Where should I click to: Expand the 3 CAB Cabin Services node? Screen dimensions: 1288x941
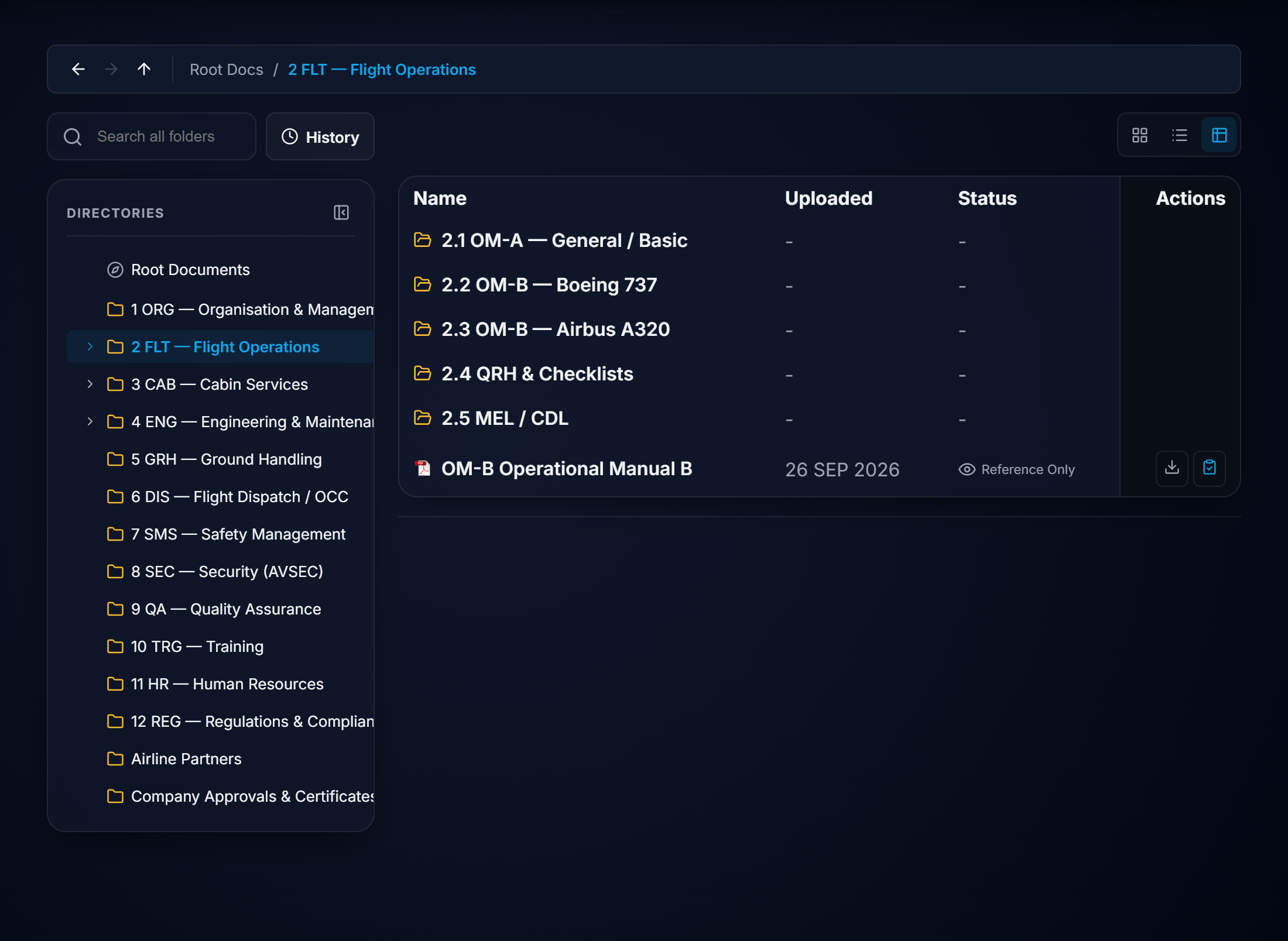[x=90, y=384]
